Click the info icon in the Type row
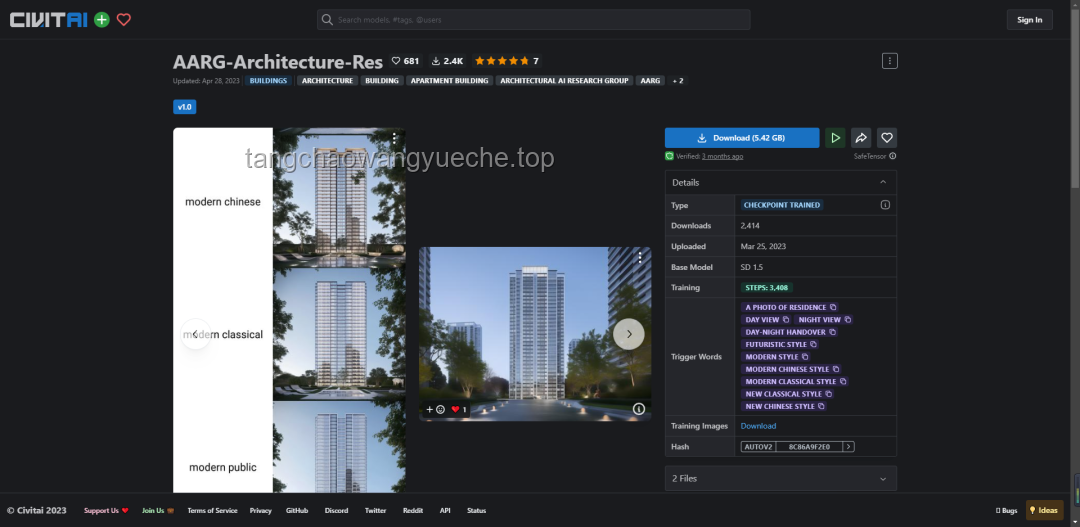 pos(885,205)
